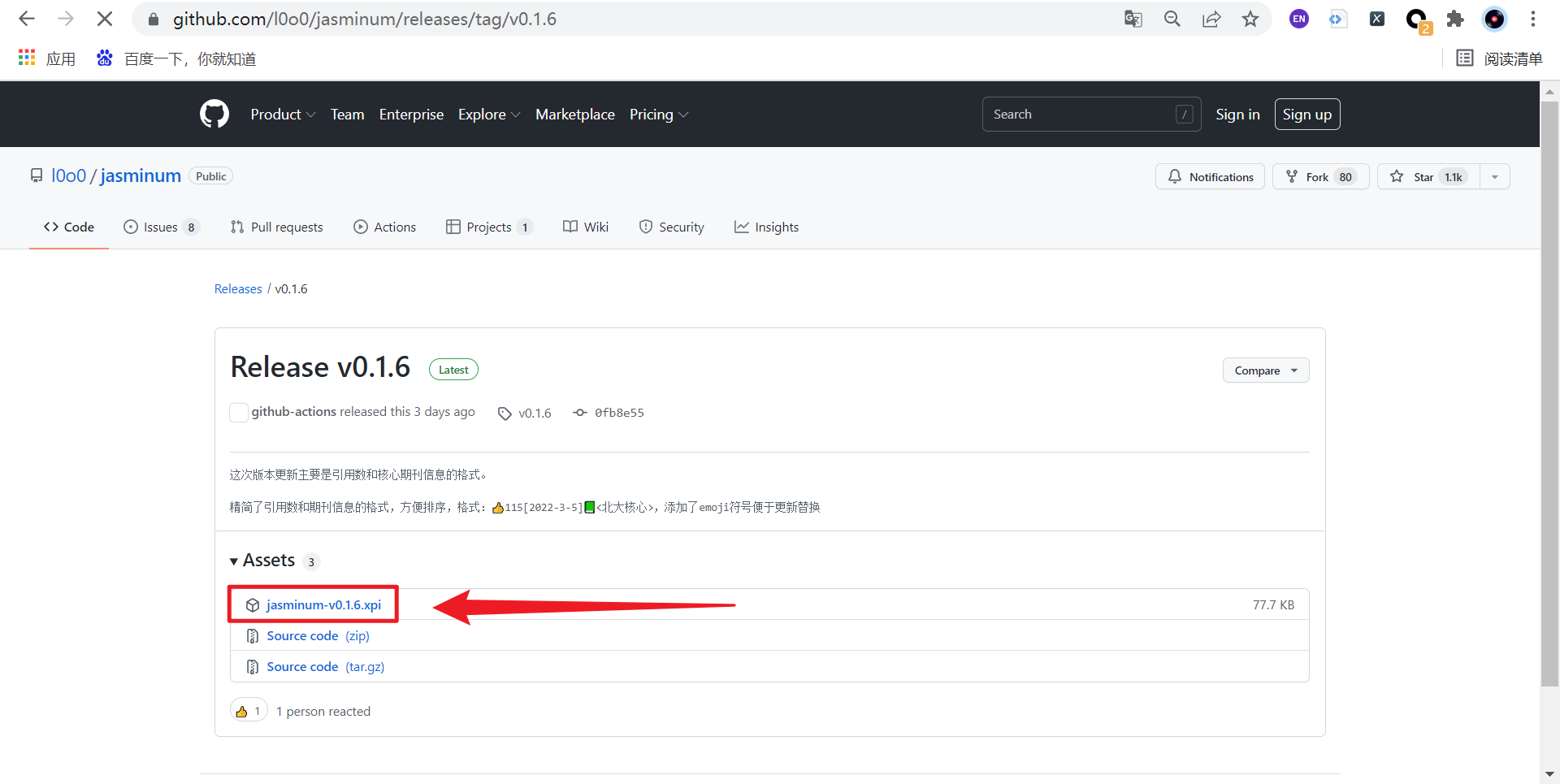This screenshot has width=1560, height=784.
Task: Open the Team navigation link
Action: click(x=347, y=115)
